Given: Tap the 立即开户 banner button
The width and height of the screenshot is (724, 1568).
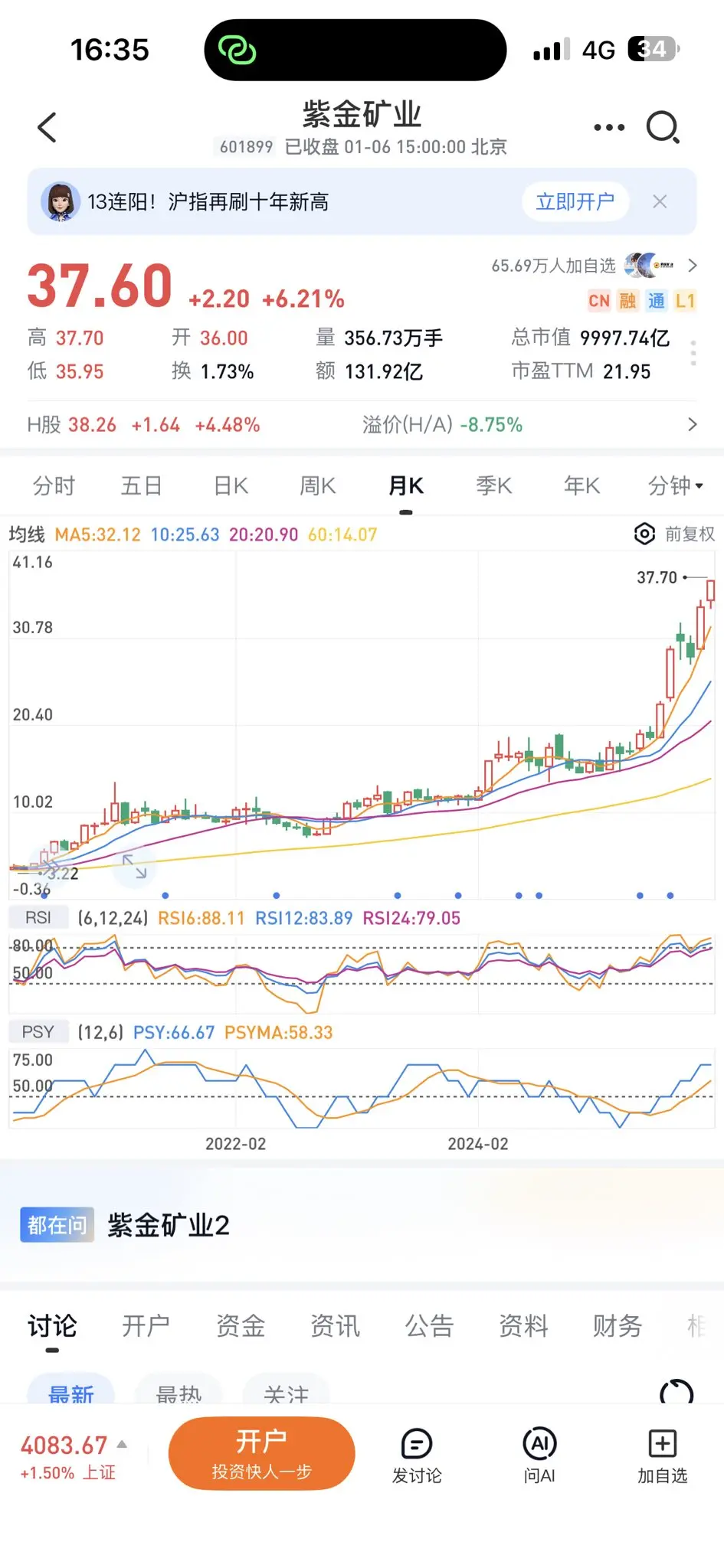Looking at the screenshot, I should [575, 201].
